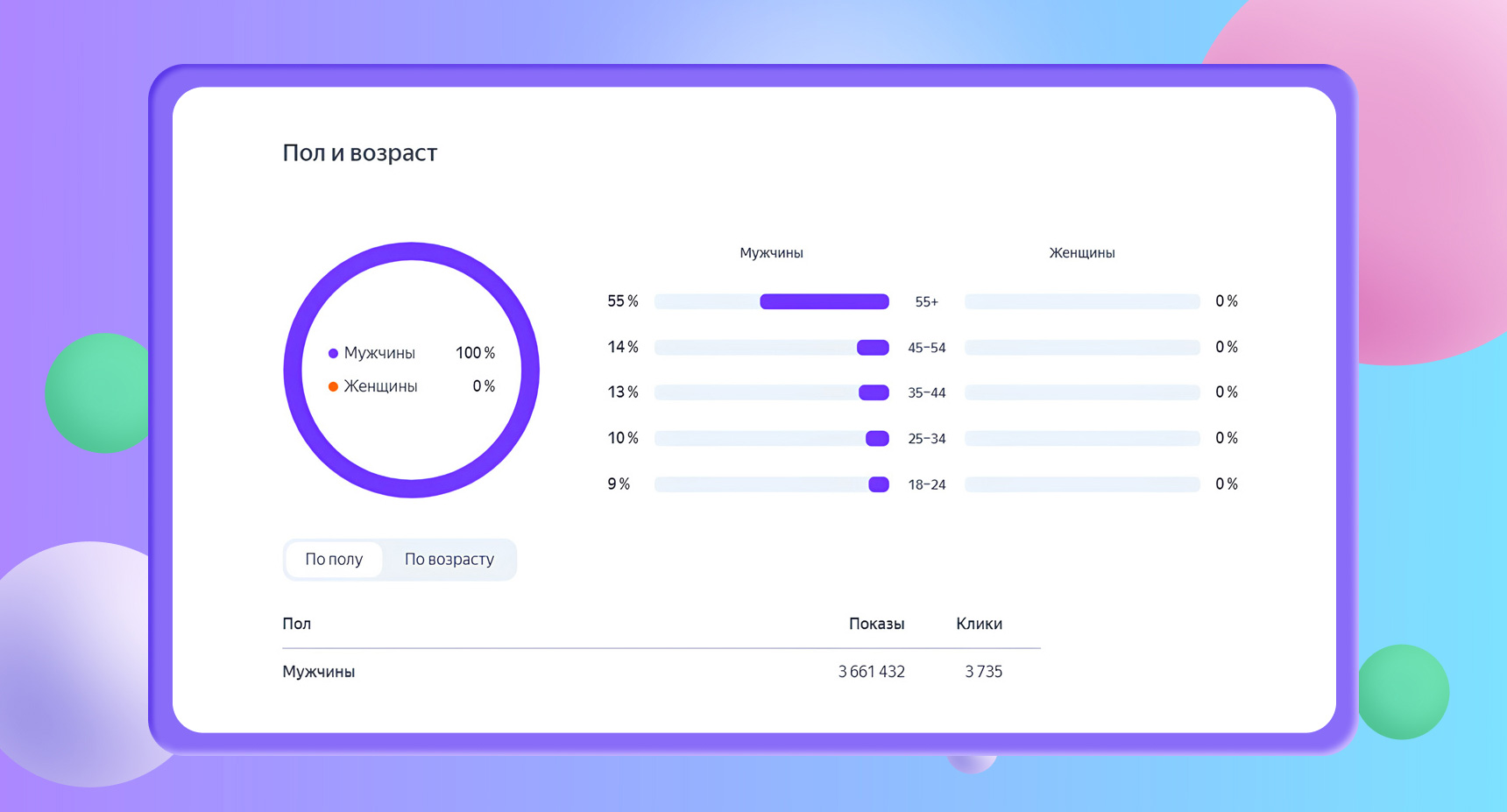Click the 0 % women's value for 55+
Image resolution: width=1507 pixels, height=812 pixels.
(x=1227, y=301)
